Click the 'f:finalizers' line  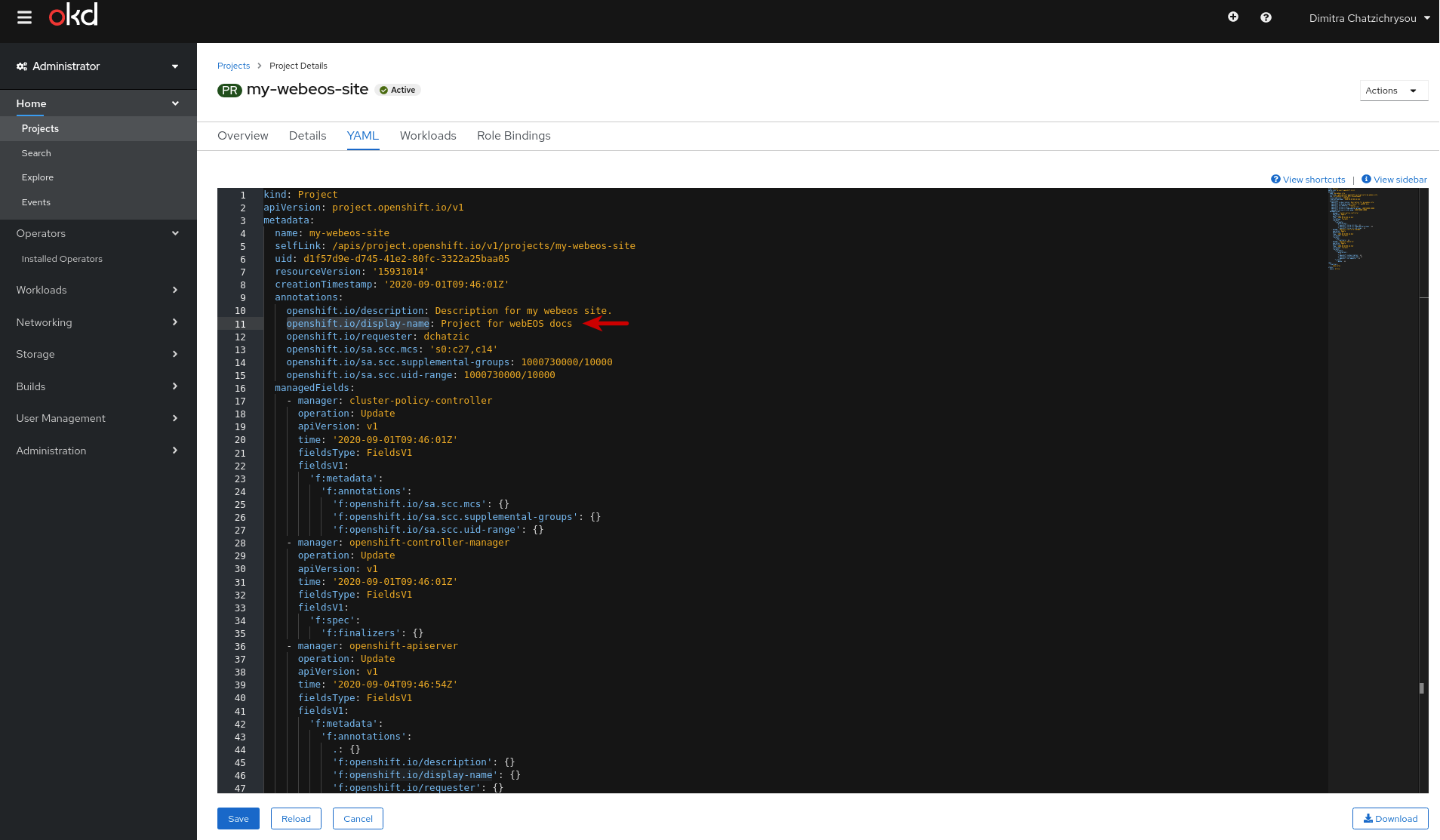click(x=371, y=633)
